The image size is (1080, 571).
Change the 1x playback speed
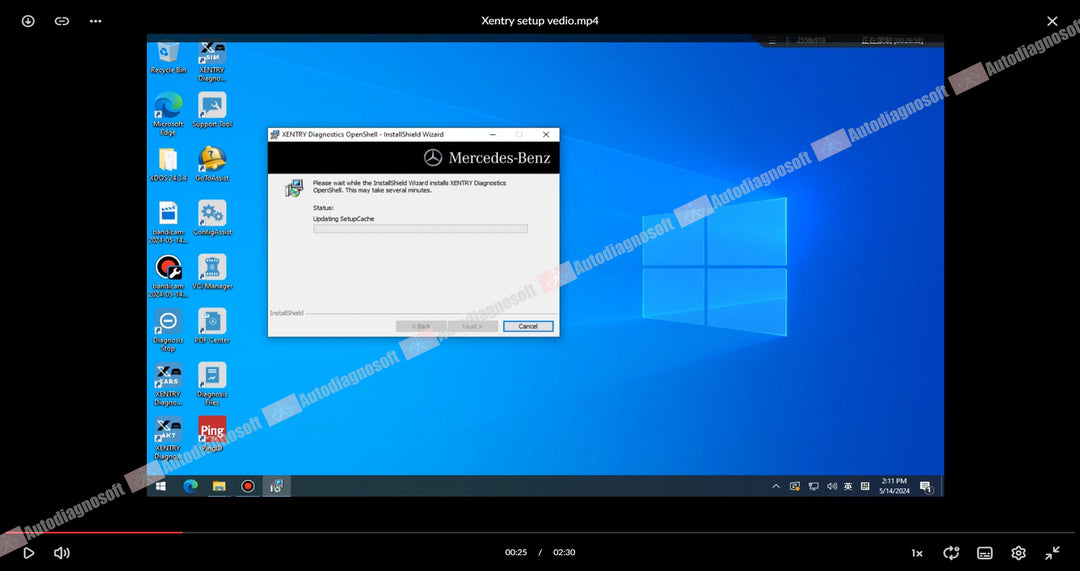(x=917, y=553)
